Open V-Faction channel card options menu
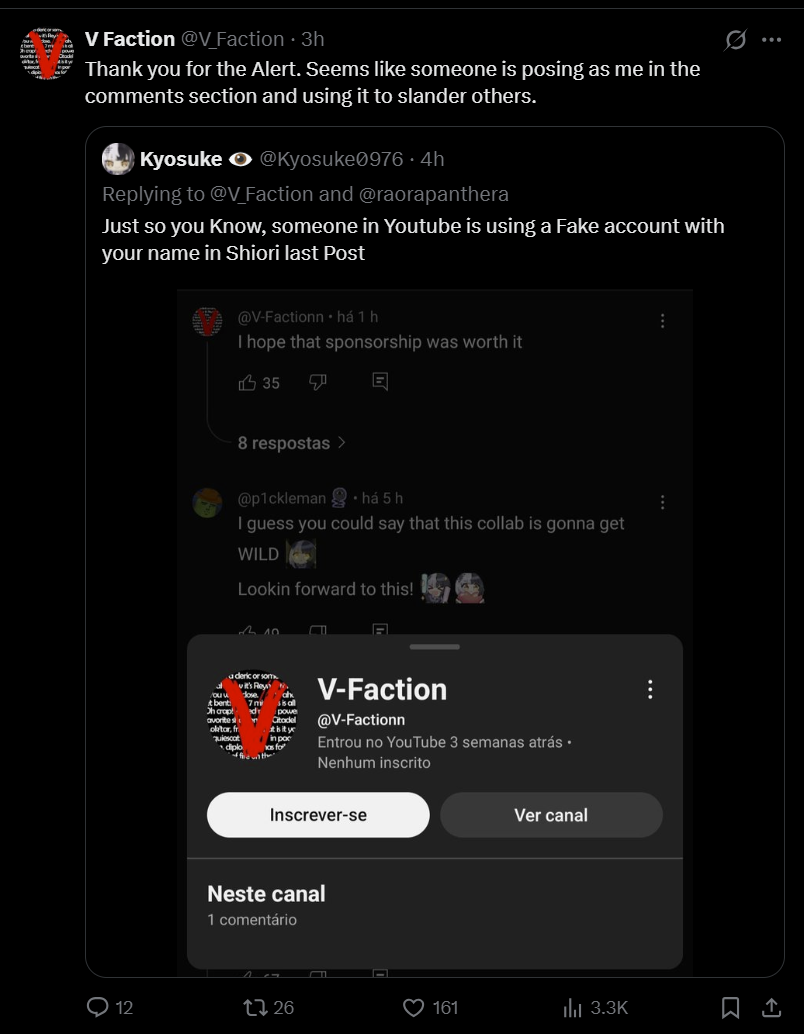Image resolution: width=804 pixels, height=1034 pixels. [650, 689]
